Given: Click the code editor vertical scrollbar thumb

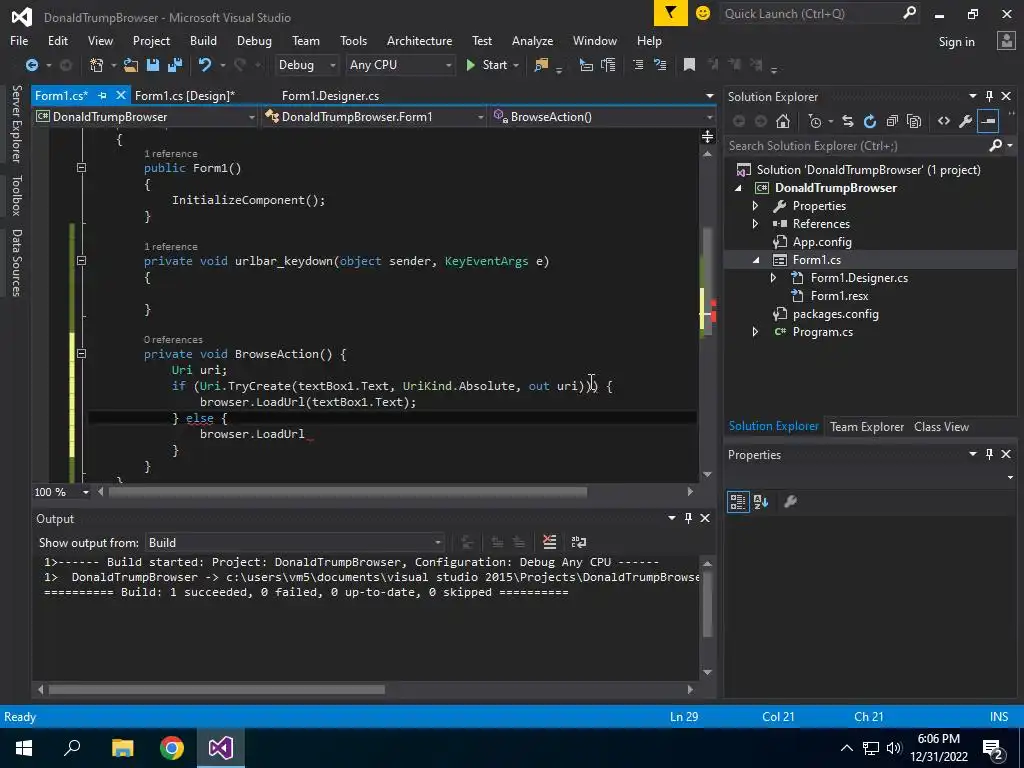Looking at the screenshot, I should 707,282.
